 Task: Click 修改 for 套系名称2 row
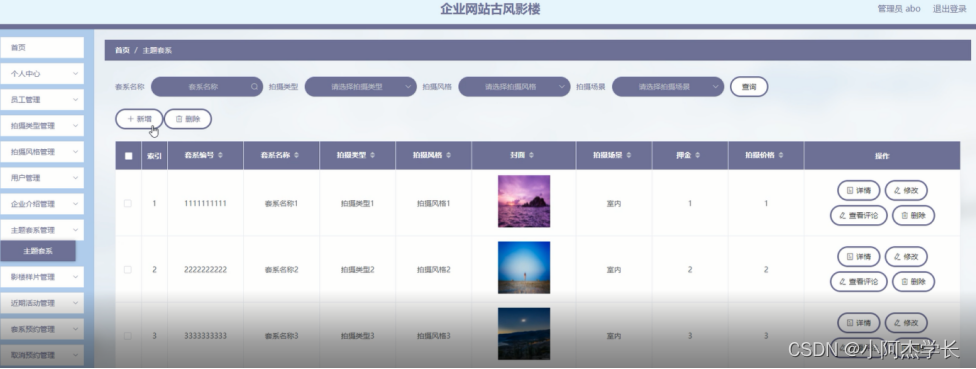pyautogui.click(x=906, y=256)
